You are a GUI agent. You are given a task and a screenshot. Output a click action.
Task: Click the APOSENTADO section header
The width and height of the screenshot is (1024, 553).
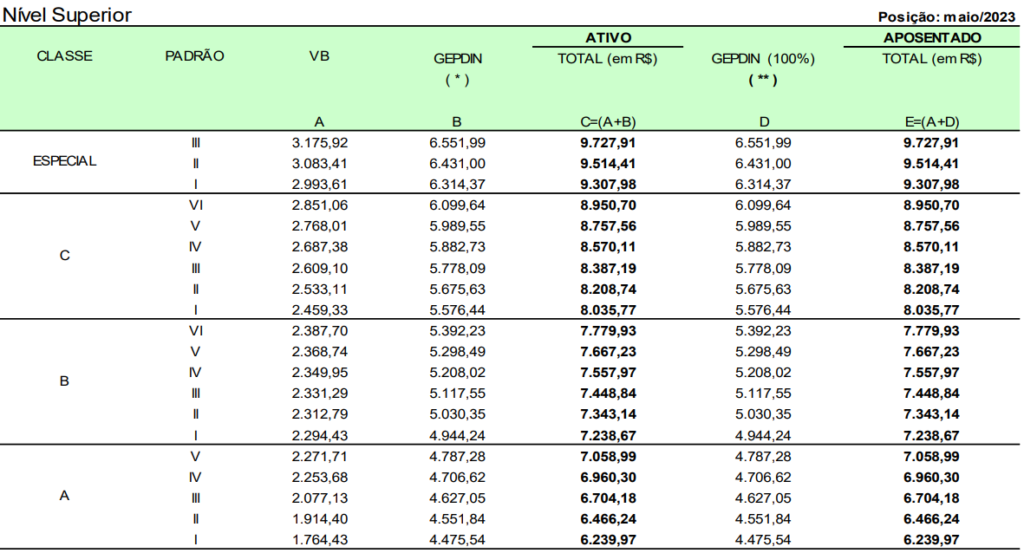[x=929, y=38]
